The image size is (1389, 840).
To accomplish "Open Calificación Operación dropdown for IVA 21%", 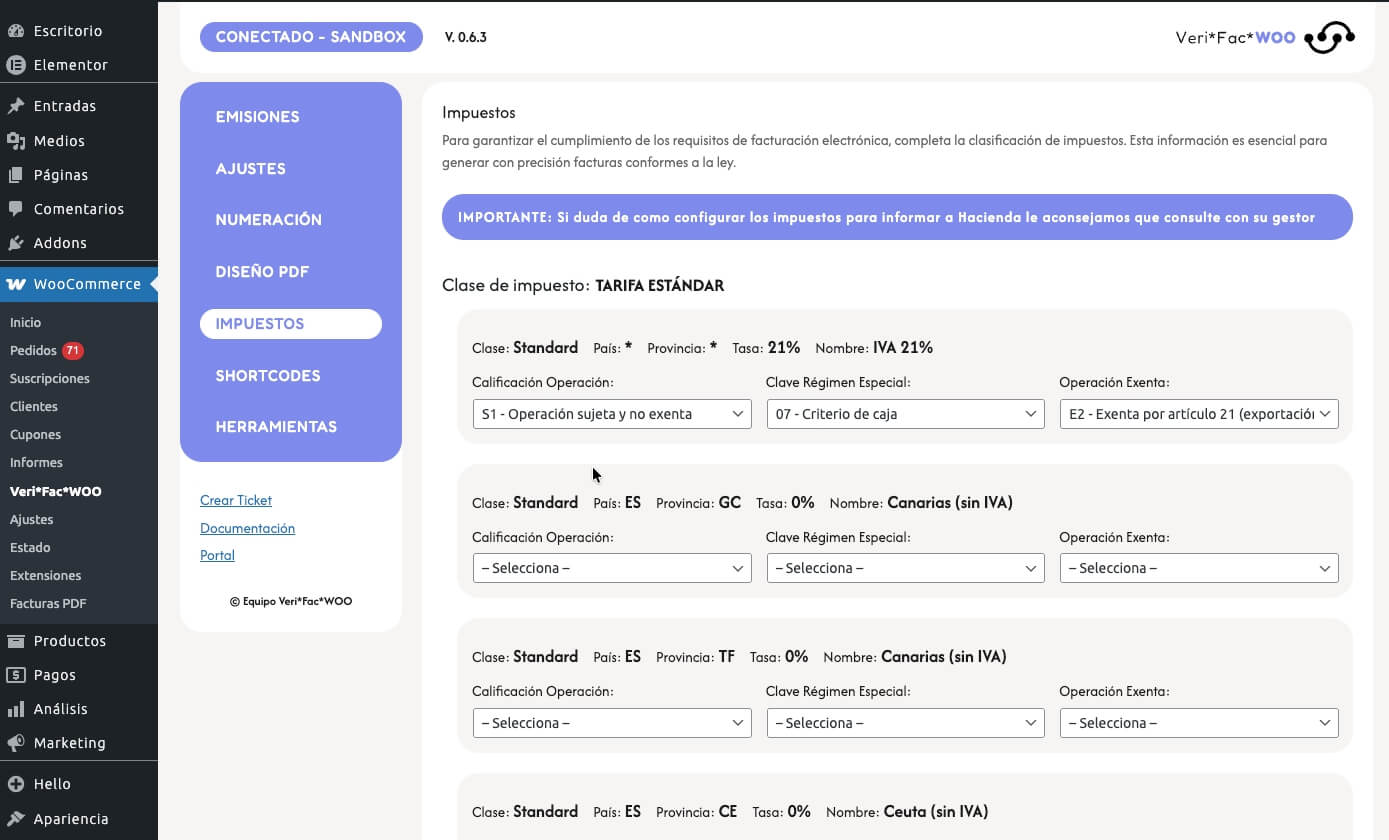I will click(612, 414).
